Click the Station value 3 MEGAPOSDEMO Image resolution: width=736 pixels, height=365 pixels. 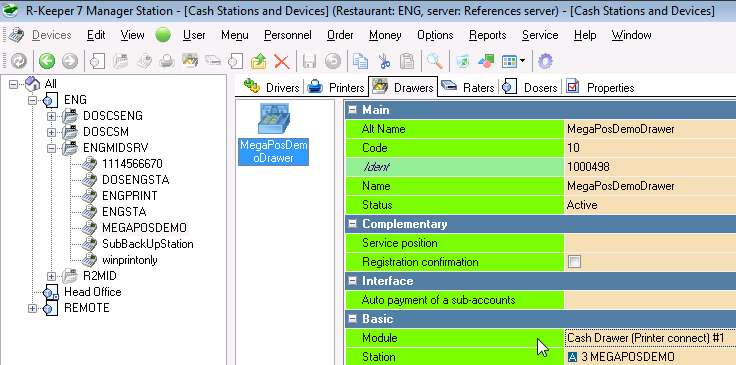click(x=650, y=357)
